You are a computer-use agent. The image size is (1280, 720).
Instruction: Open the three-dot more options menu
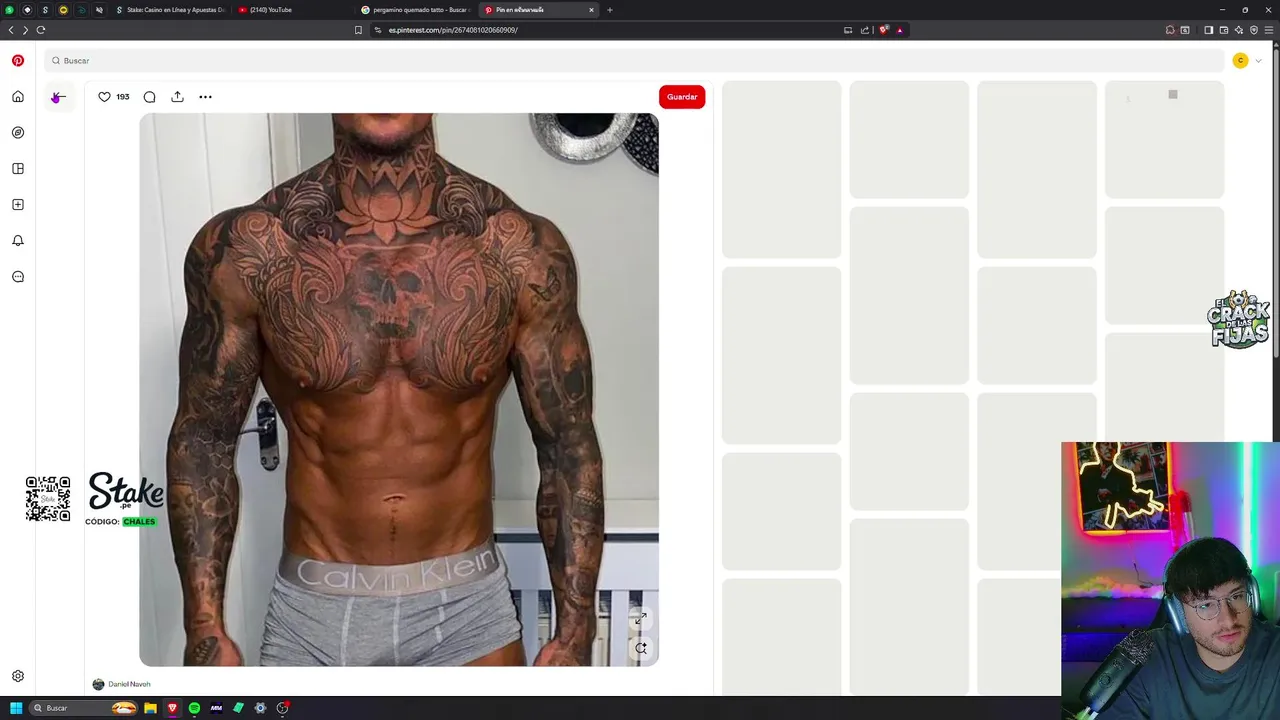click(x=205, y=97)
